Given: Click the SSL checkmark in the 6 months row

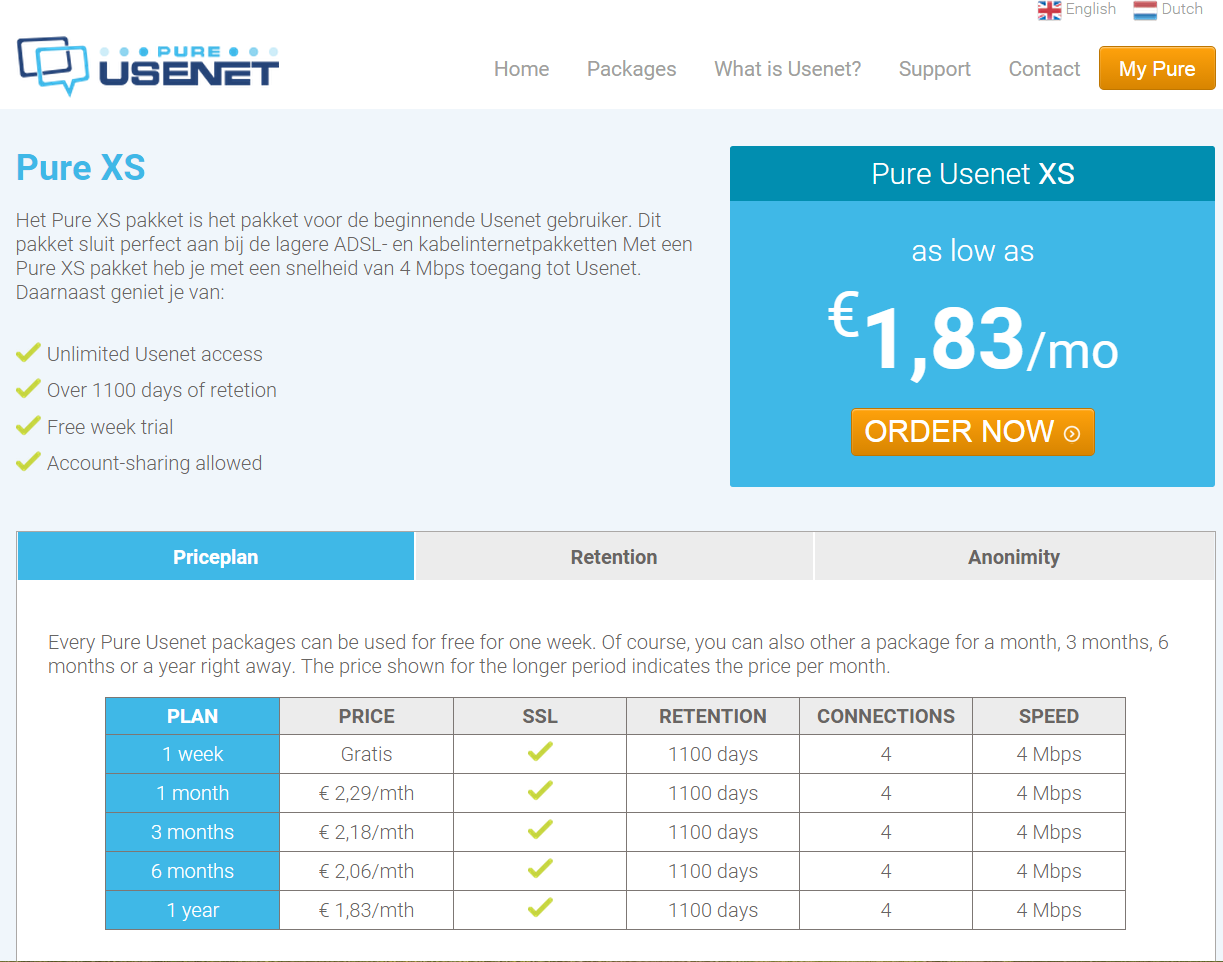Looking at the screenshot, I should tap(540, 870).
